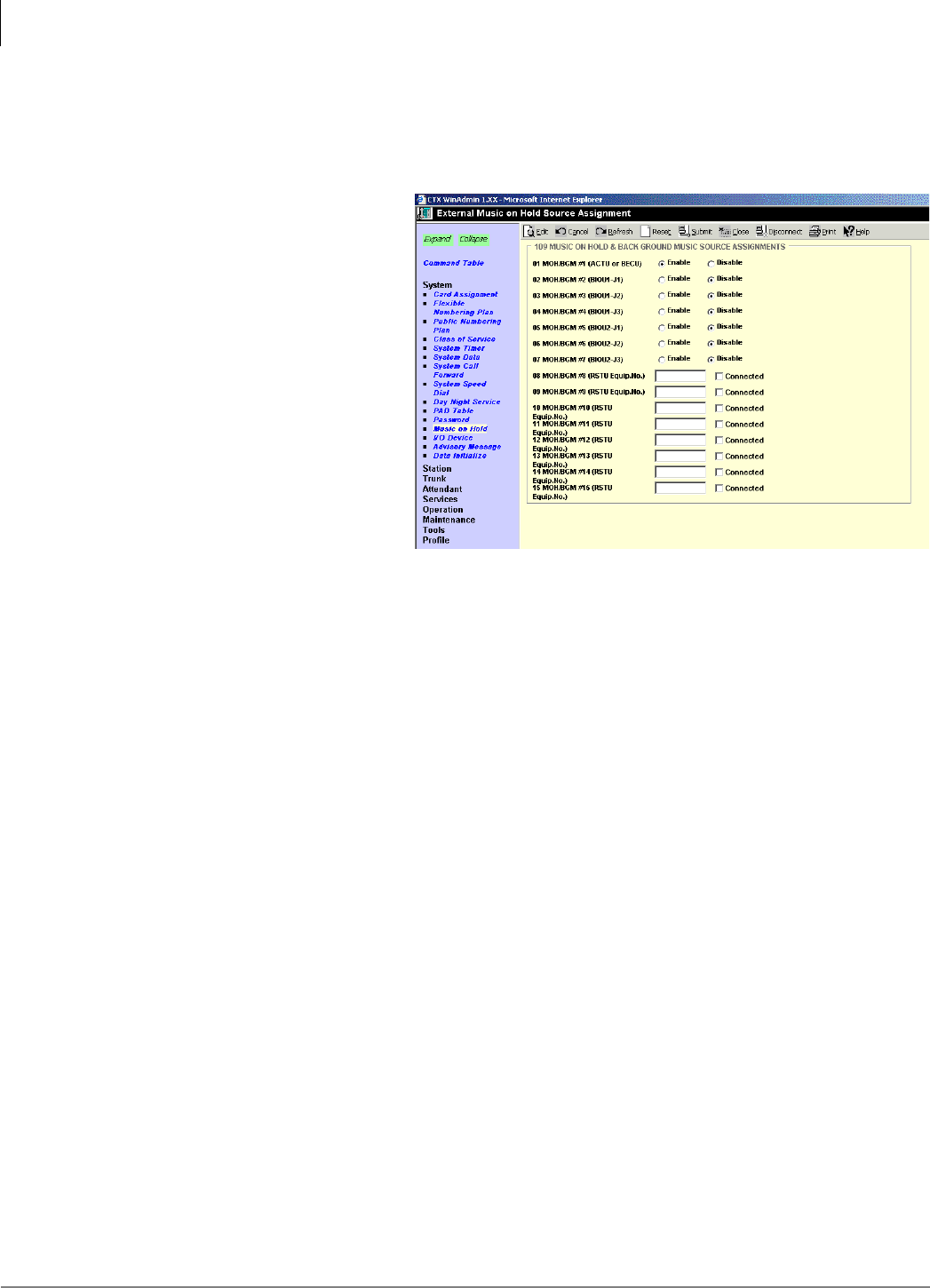Expand the Tools section in sidebar

pyautogui.click(x=433, y=530)
